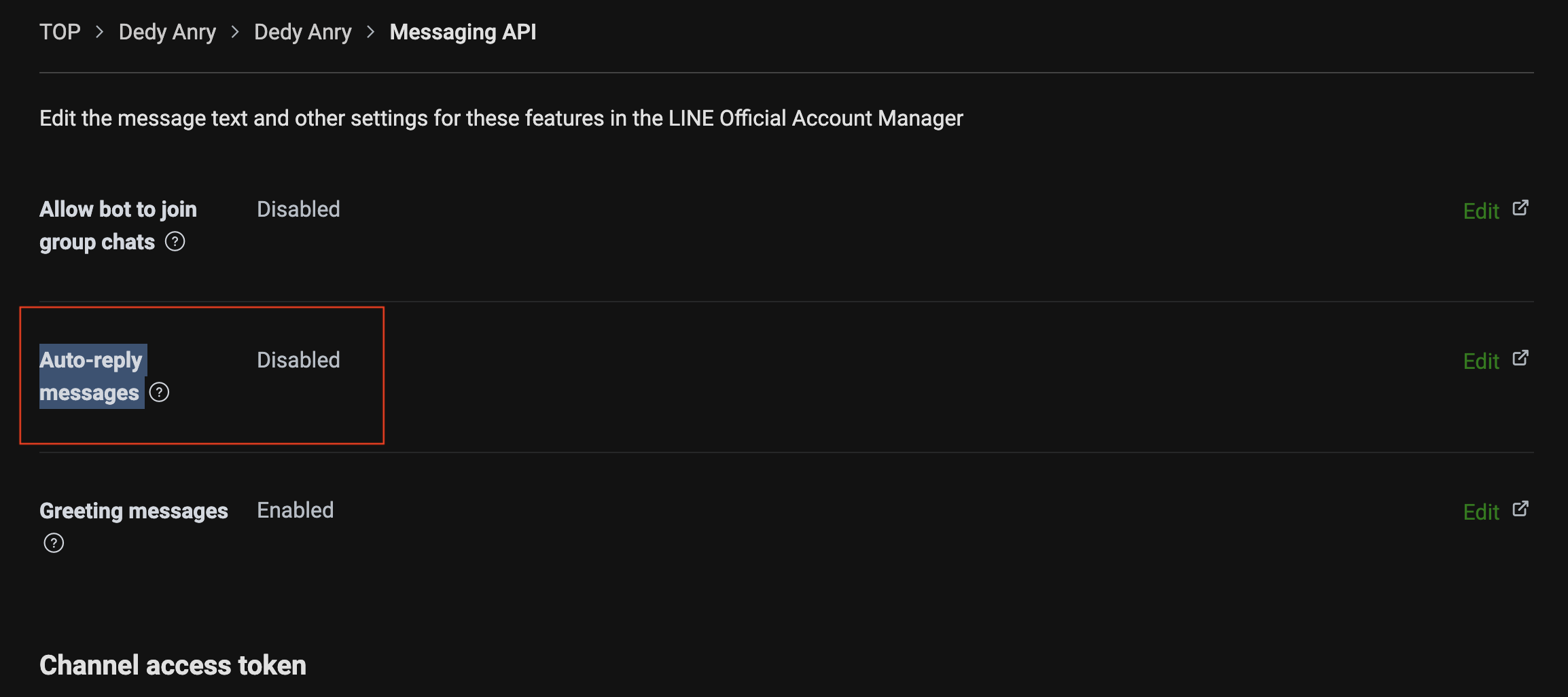Open the first Dedy Anry breadcrumb link
Screen dimensions: 1568x697
pyautogui.click(x=167, y=32)
